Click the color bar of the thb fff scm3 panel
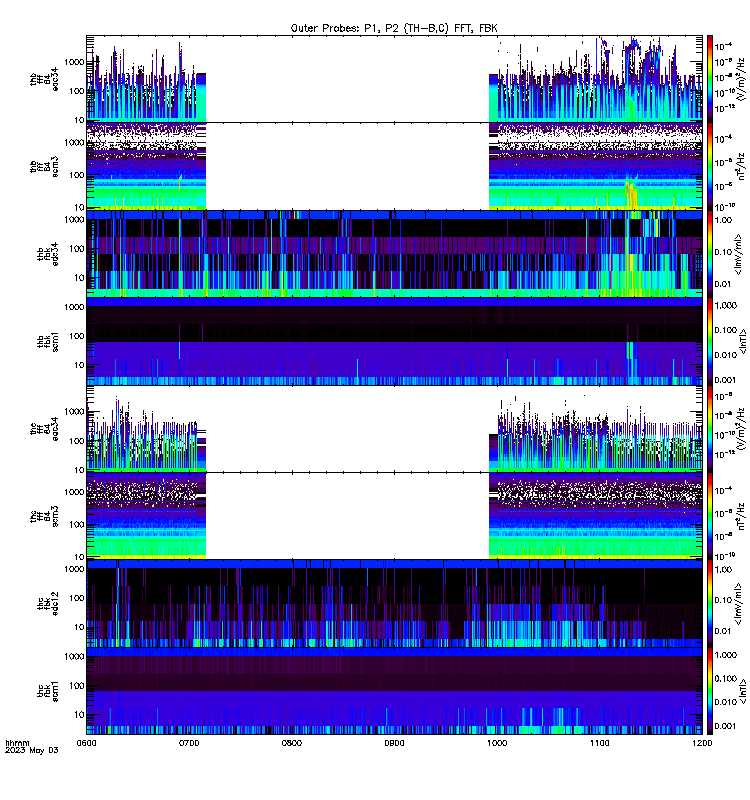Viewport: 750px width, 800px height. pyautogui.click(x=709, y=166)
